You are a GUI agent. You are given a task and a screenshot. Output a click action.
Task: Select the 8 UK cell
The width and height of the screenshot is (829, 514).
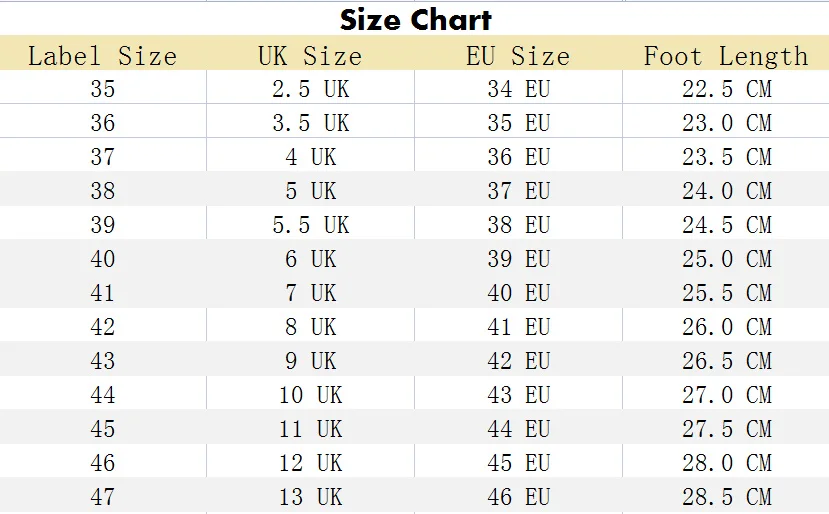pyautogui.click(x=310, y=327)
